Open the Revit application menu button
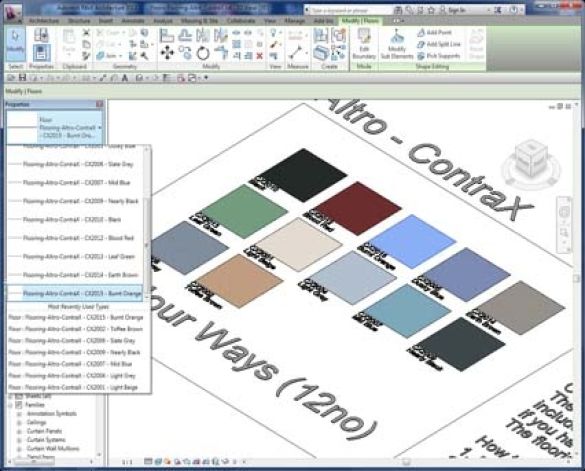Image resolution: width=585 pixels, height=471 pixels. coord(12,13)
